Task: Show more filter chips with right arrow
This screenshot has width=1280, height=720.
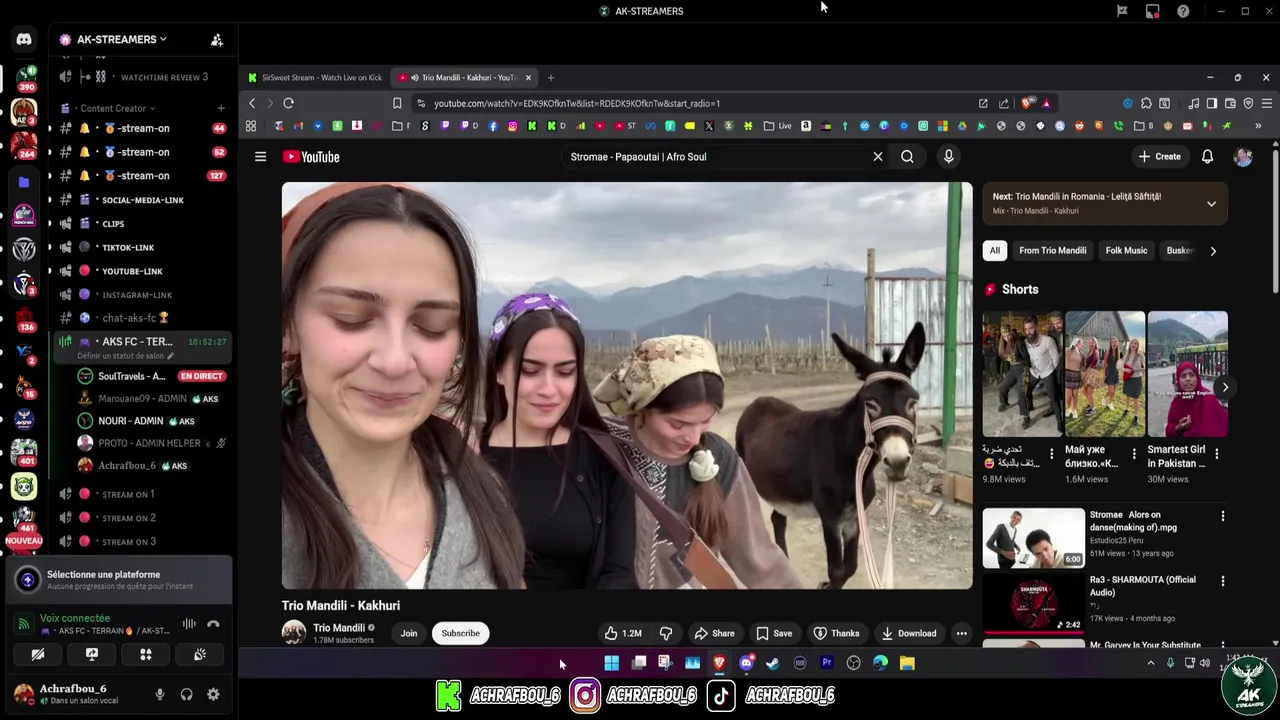Action: (x=1213, y=251)
